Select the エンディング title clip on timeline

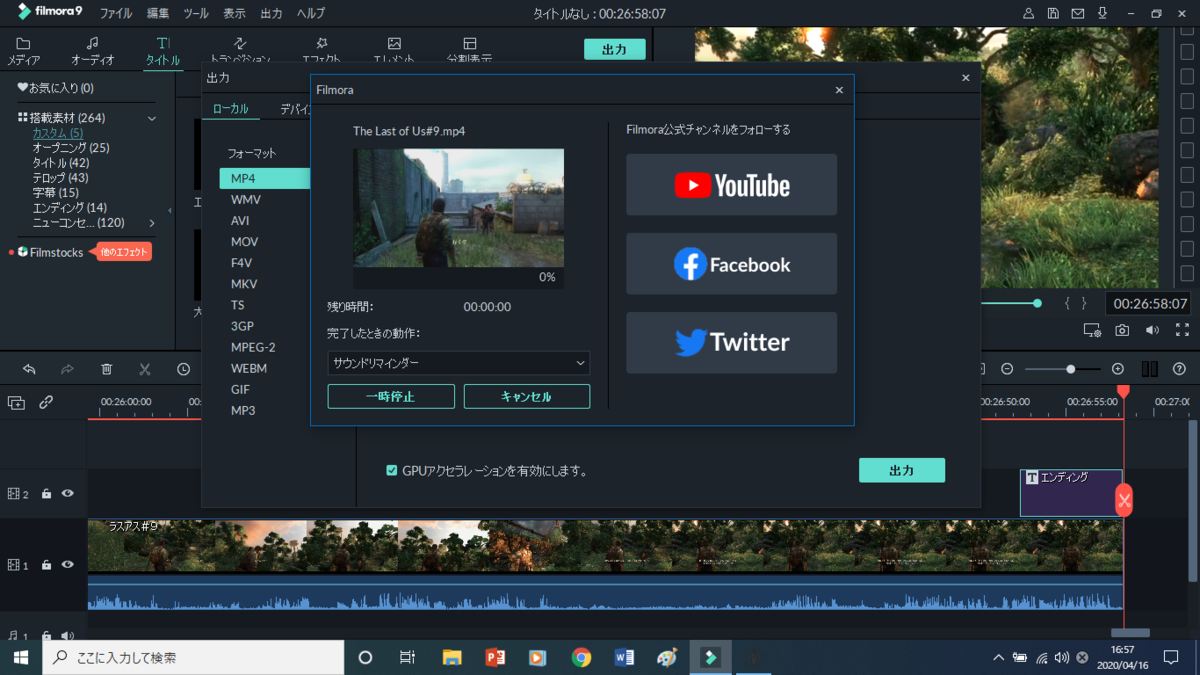[x=1071, y=493]
